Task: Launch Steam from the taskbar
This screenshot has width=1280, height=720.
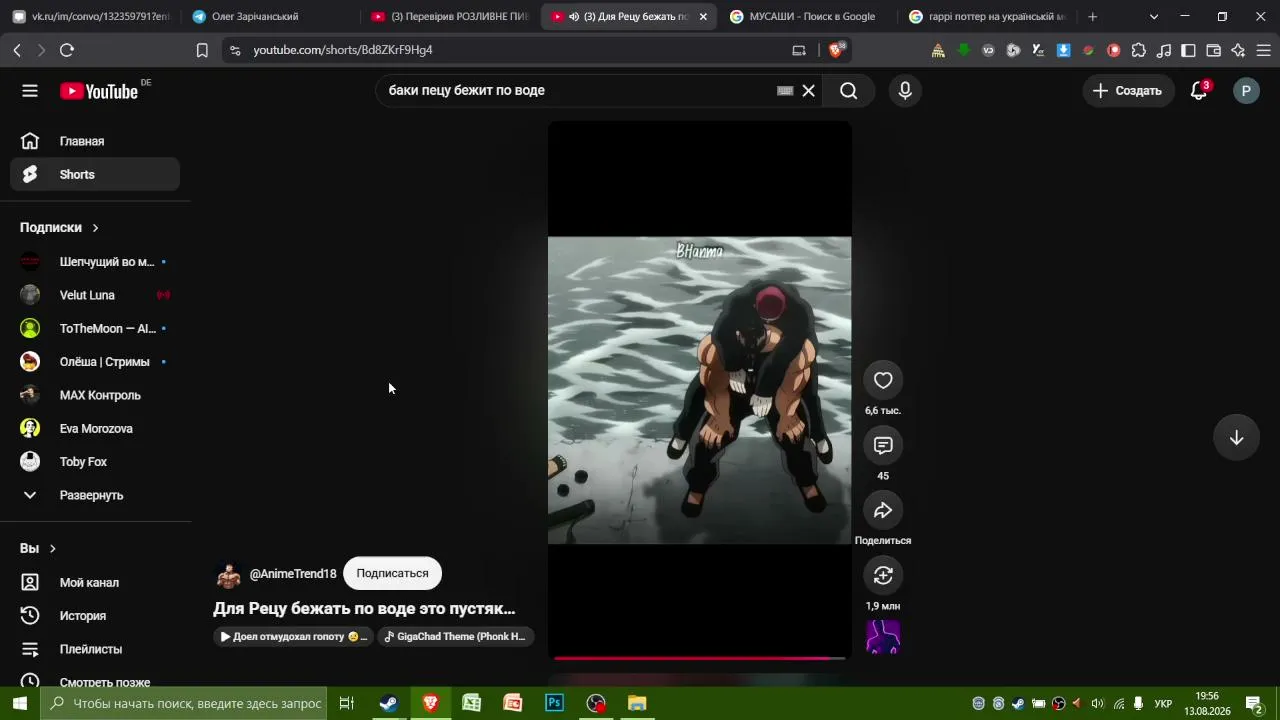Action: 389,703
